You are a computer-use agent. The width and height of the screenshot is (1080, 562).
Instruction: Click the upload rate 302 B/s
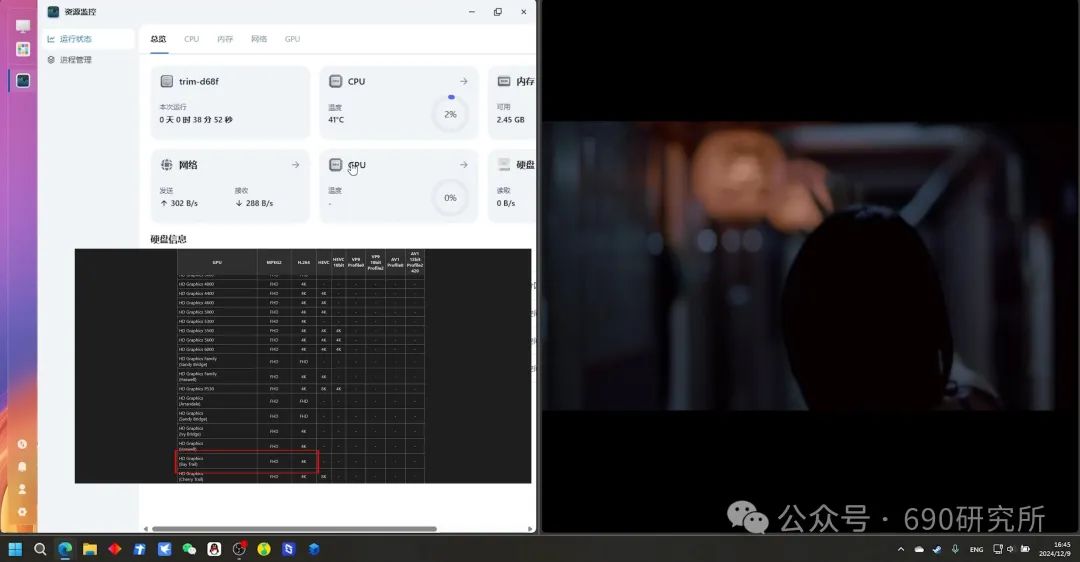179,203
